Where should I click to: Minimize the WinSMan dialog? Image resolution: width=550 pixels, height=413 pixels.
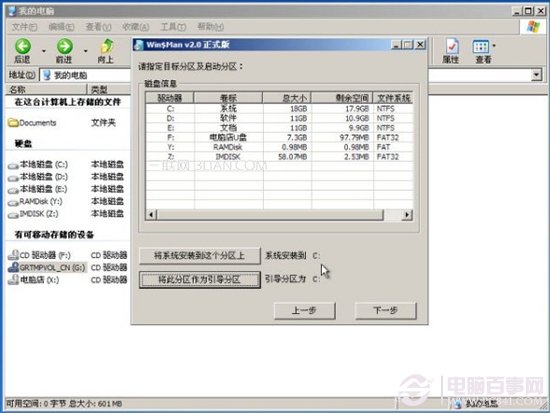point(396,45)
